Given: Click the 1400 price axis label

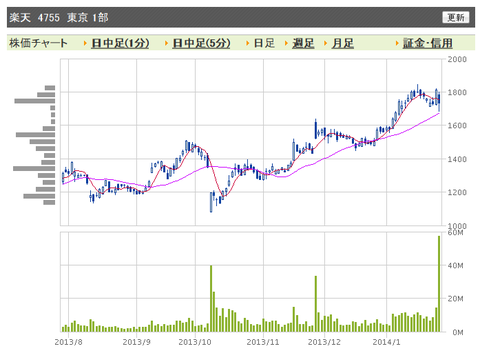Looking at the screenshot, I should point(457,159).
